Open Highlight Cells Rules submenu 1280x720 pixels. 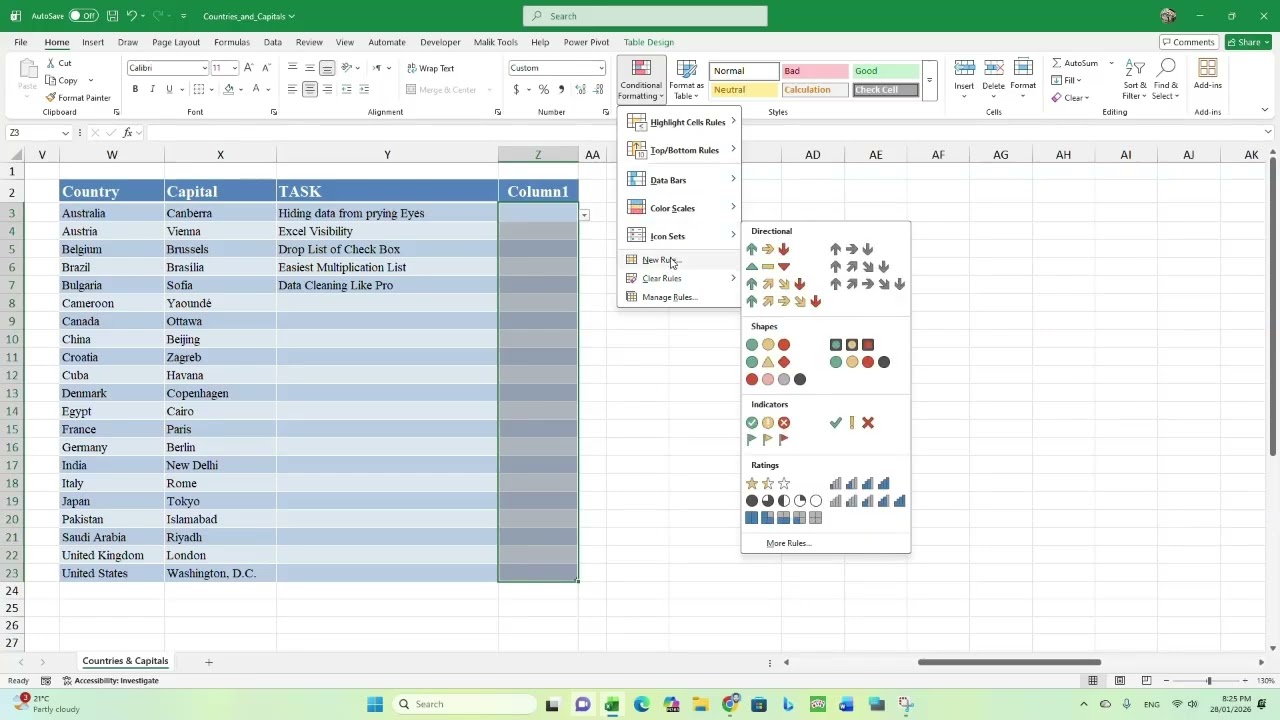tap(679, 122)
